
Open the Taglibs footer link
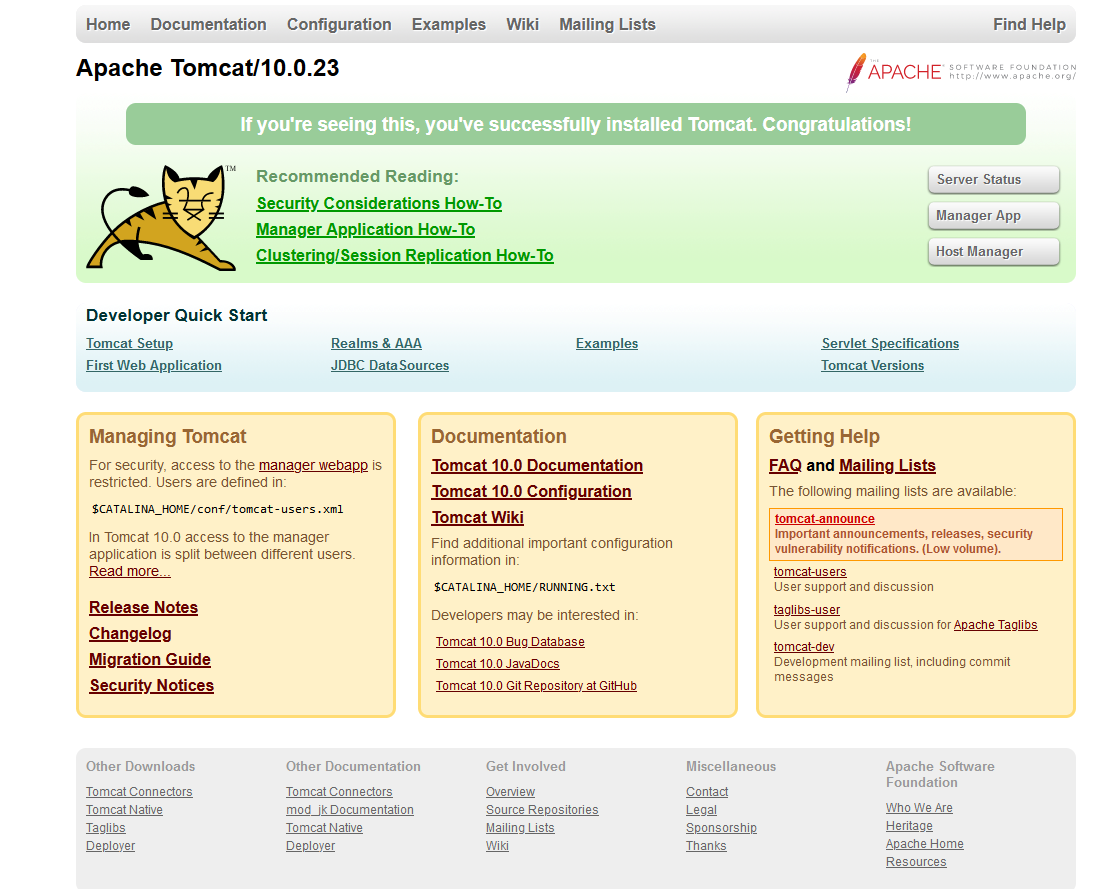[x=106, y=828]
